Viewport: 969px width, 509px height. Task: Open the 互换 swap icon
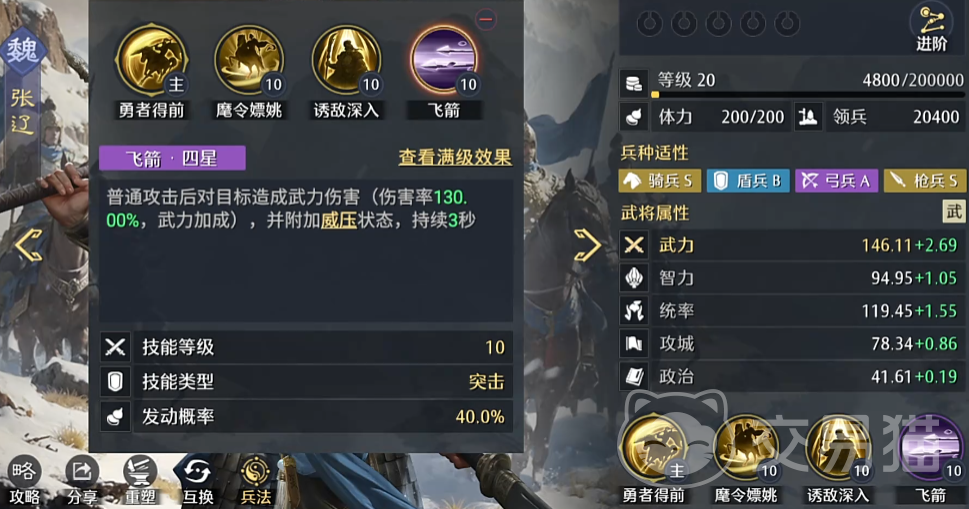198,481
